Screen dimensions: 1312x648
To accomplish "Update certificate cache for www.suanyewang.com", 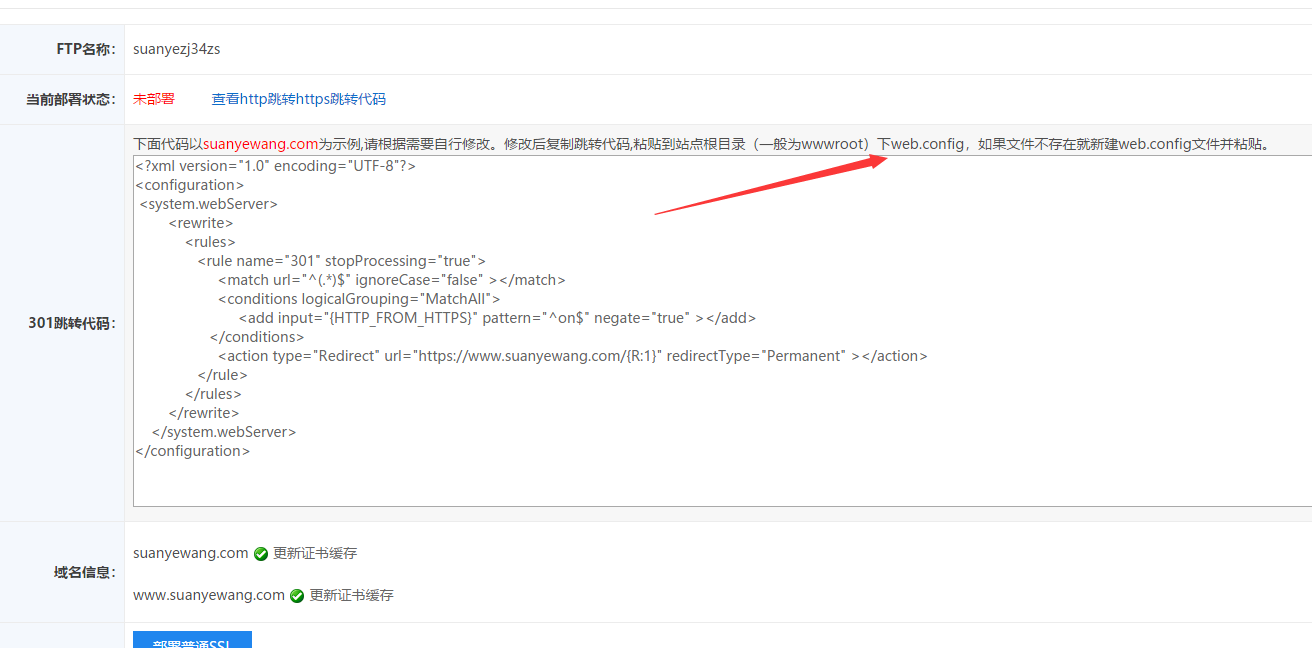I will coord(351,595).
